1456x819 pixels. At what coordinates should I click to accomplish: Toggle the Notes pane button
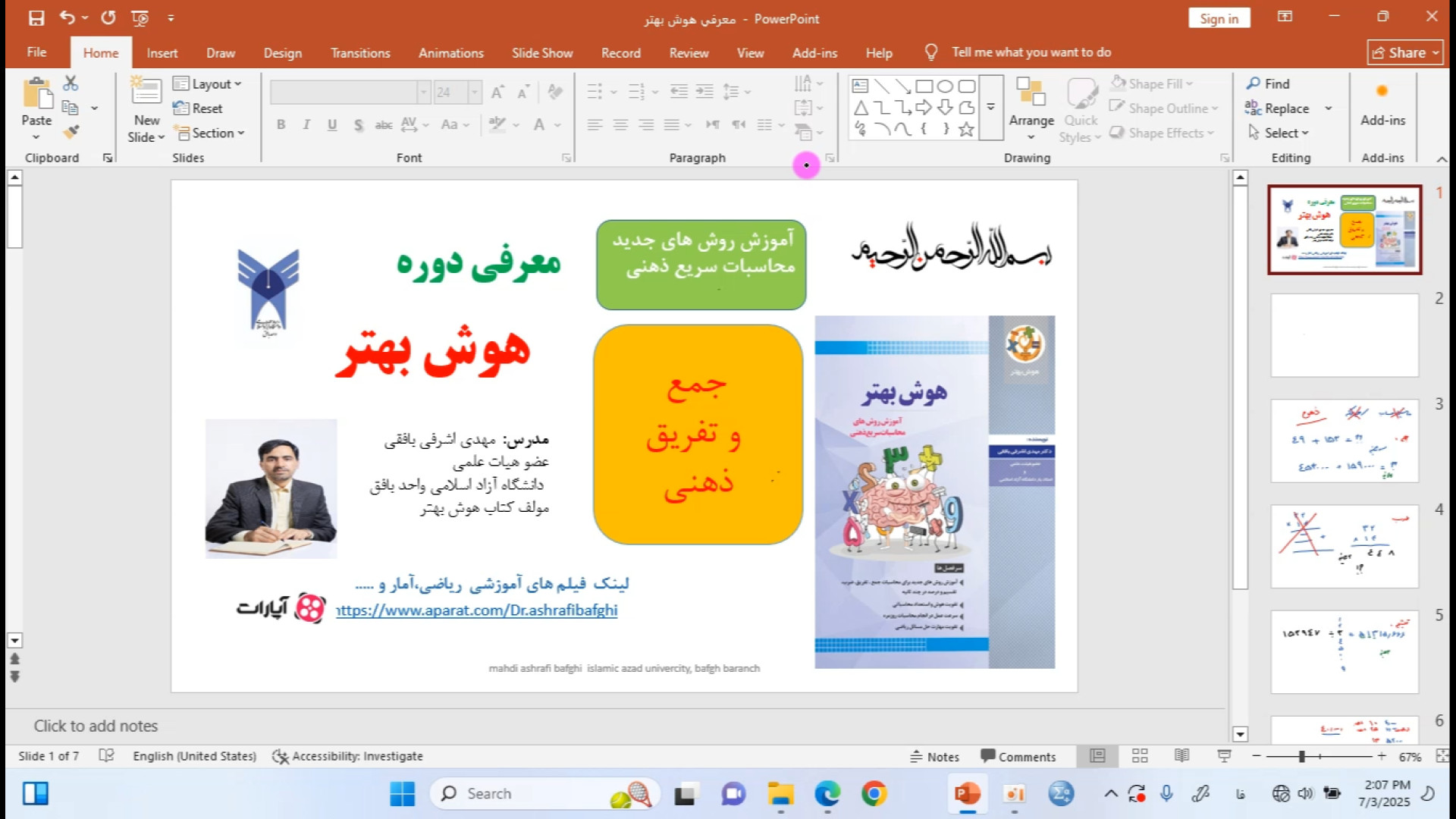934,757
